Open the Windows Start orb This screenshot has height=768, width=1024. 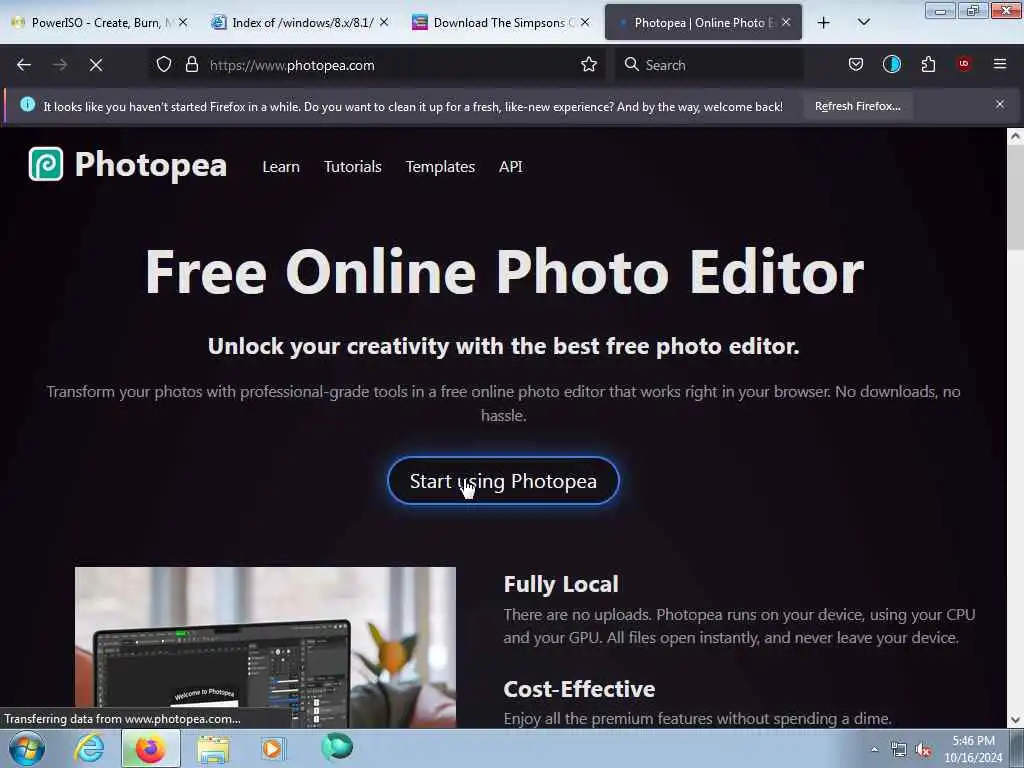[x=27, y=748]
